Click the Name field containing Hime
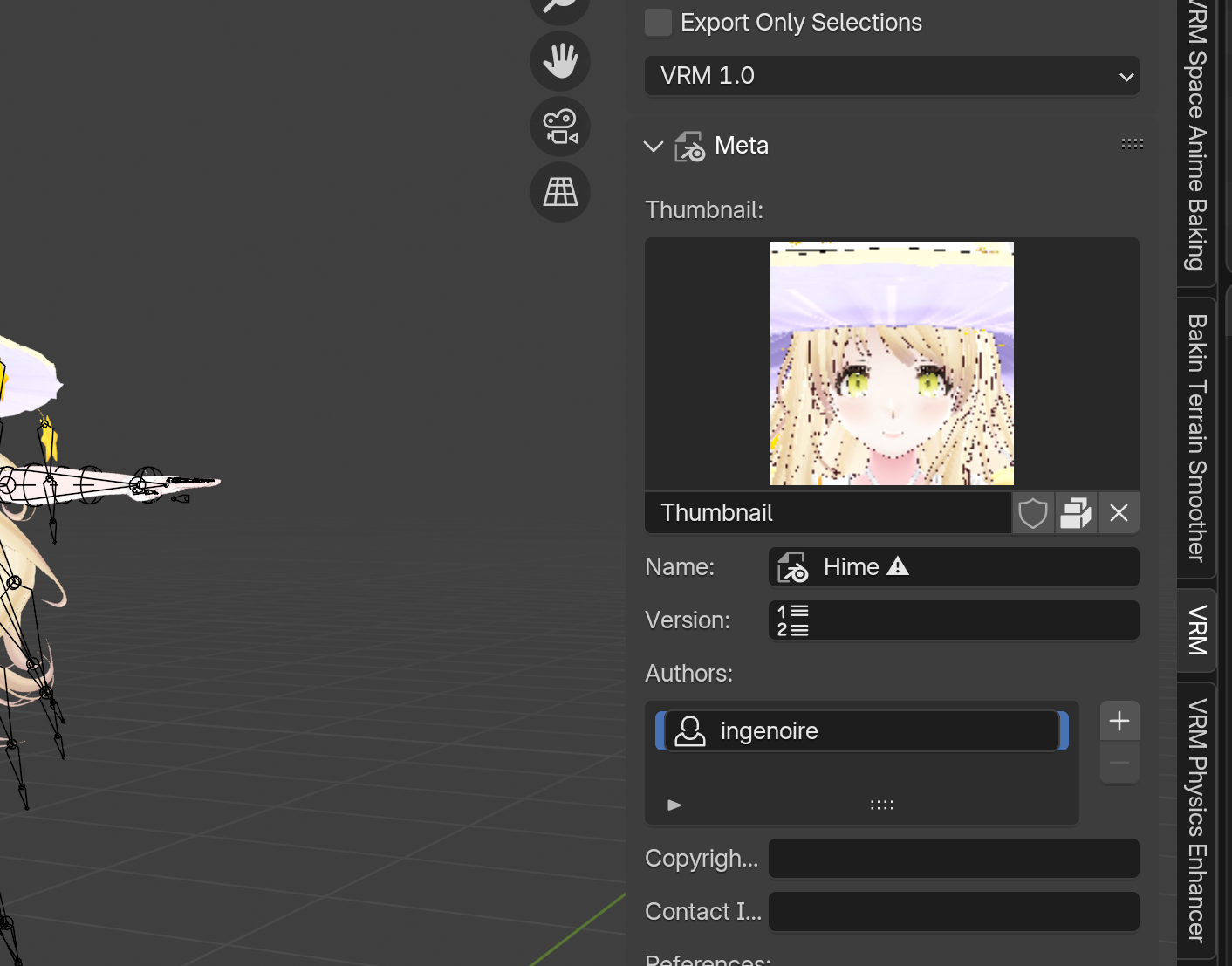The width and height of the screenshot is (1232, 966). [x=954, y=567]
